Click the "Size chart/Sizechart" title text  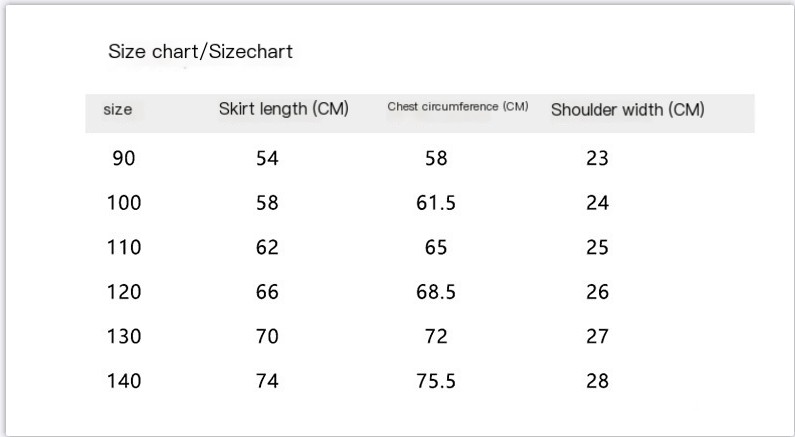(200, 52)
